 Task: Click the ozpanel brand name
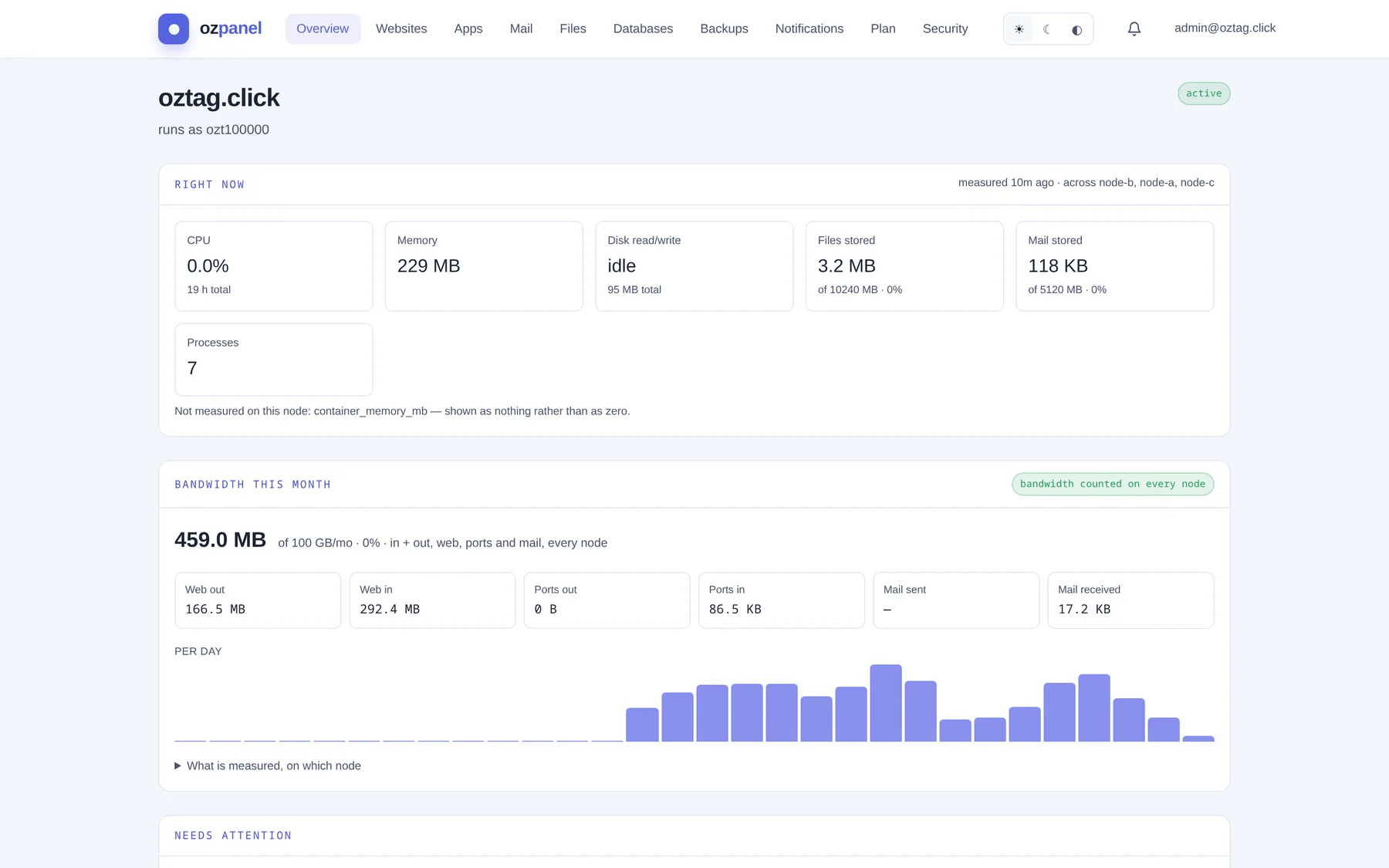pos(231,29)
